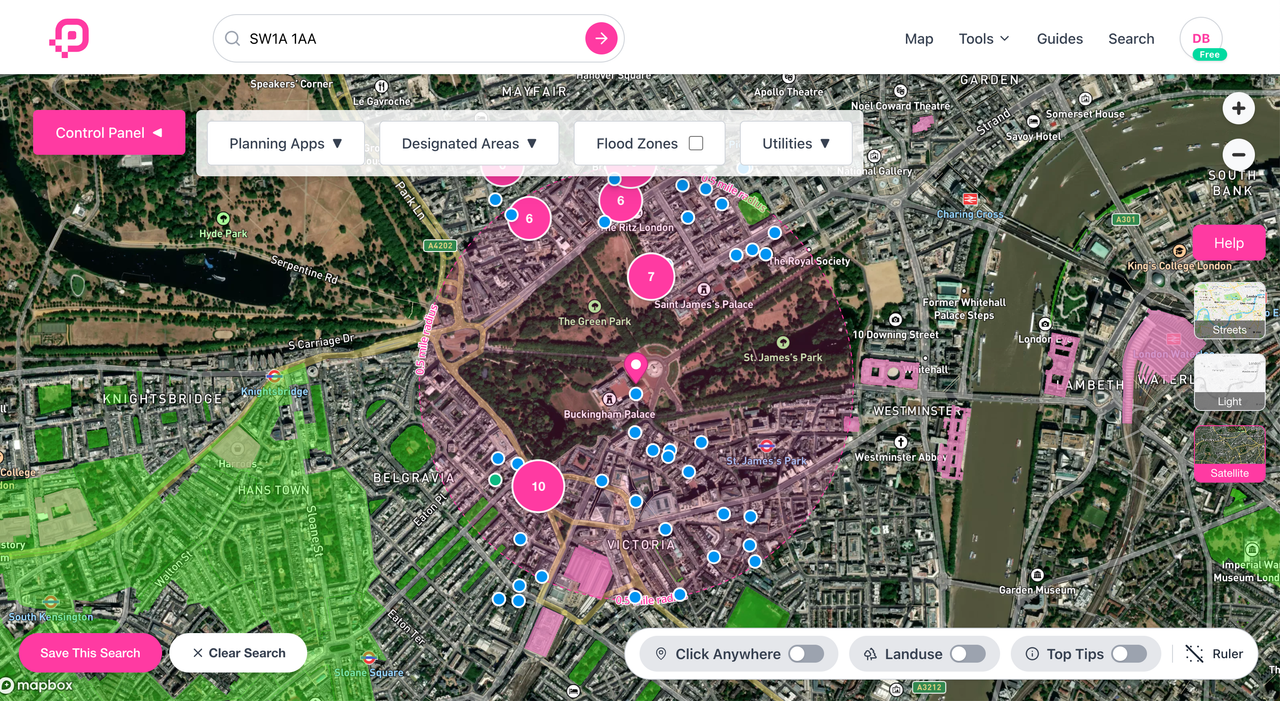
Task: Expand the Planning Apps dropdown
Action: 286,143
